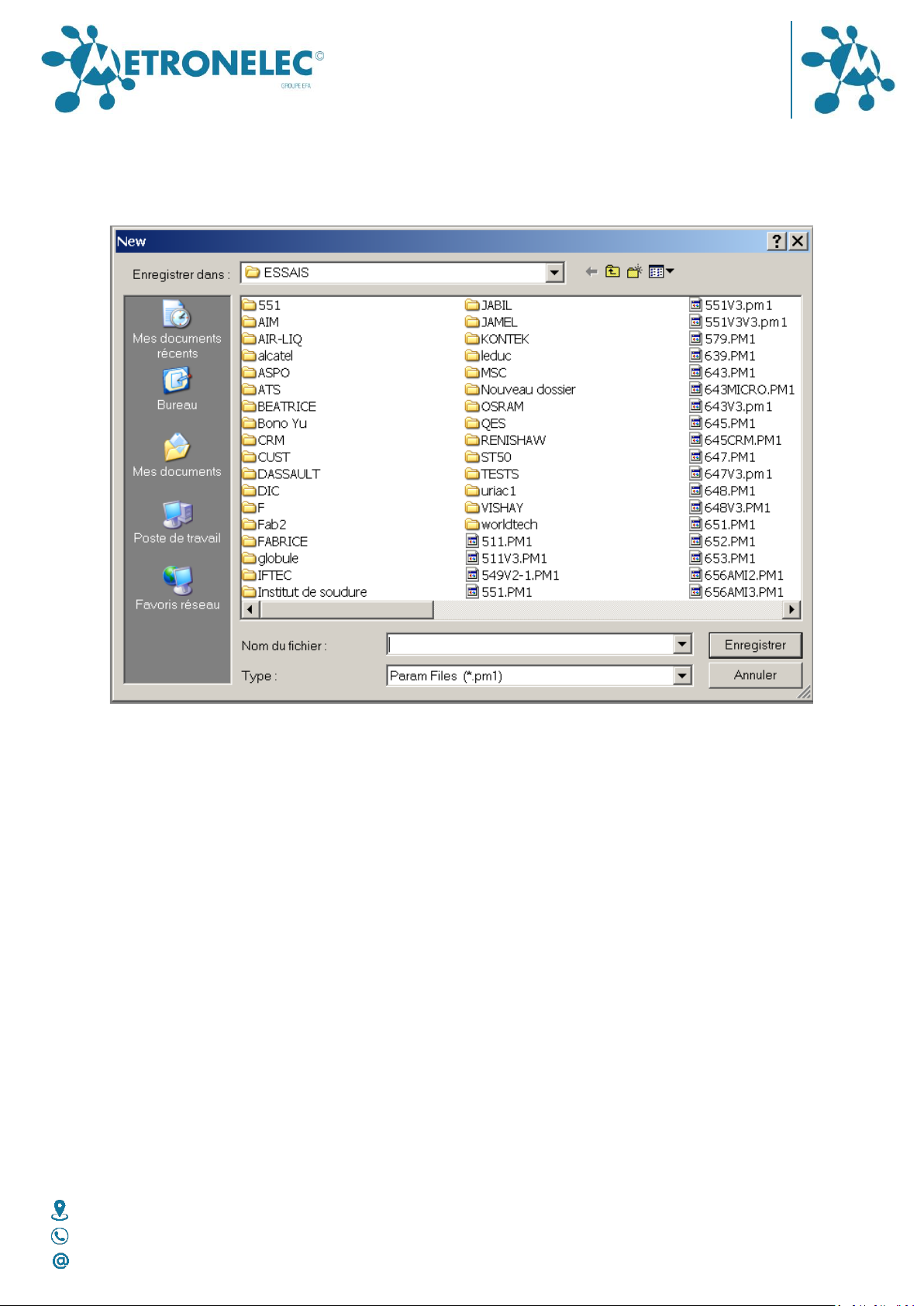Select file 643MICRO.PM1
The image size is (924, 1306).
pyautogui.click(x=743, y=390)
